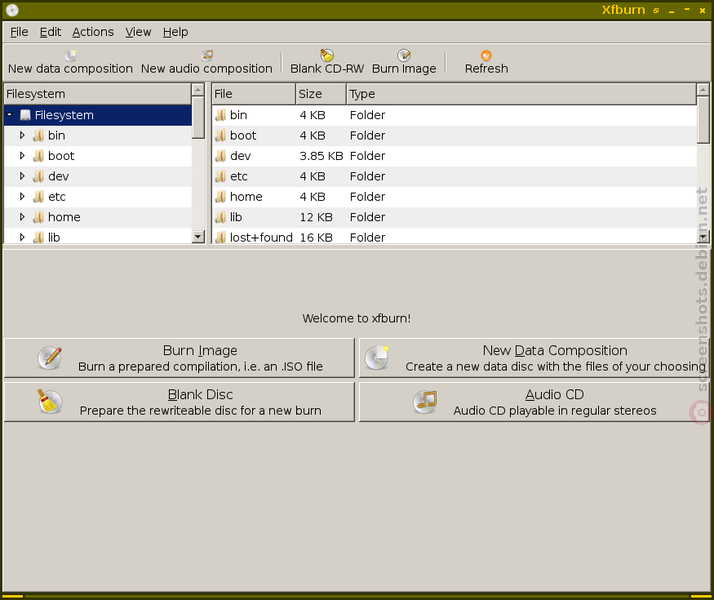Click tree pane scrollbar down arrow
The height and width of the screenshot is (600, 714).
[x=198, y=236]
